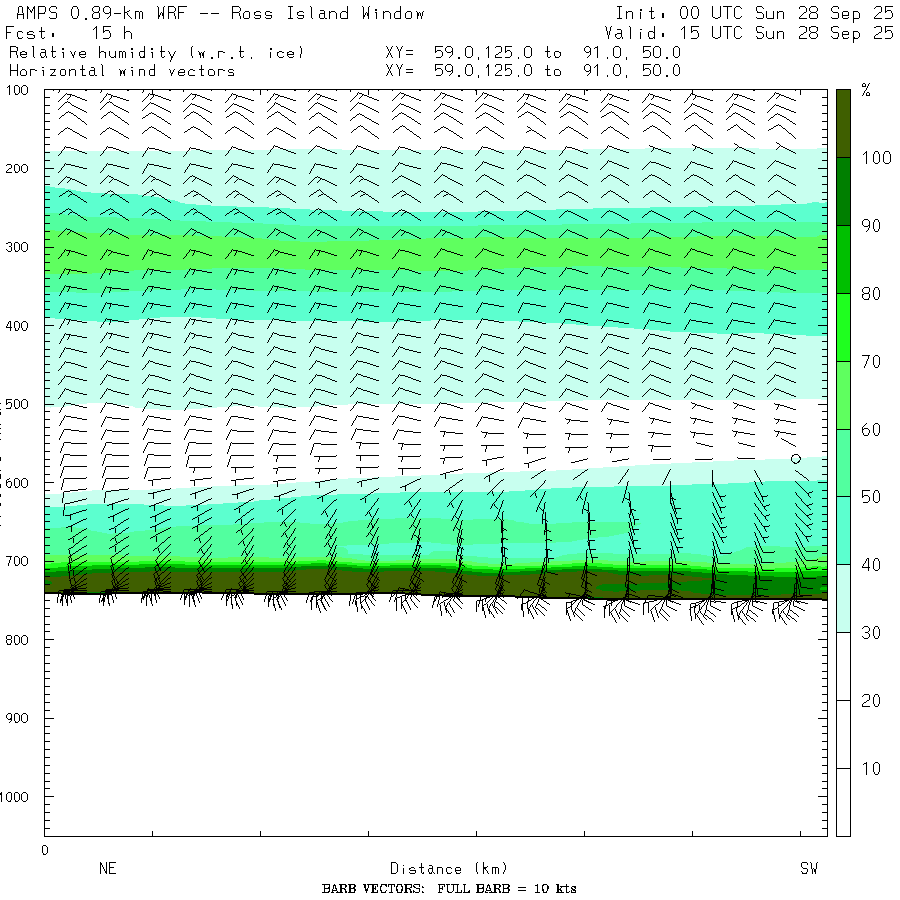Screen dimensions: 900x900
Task: Click the 800 pressure axis label
Action: 24,640
